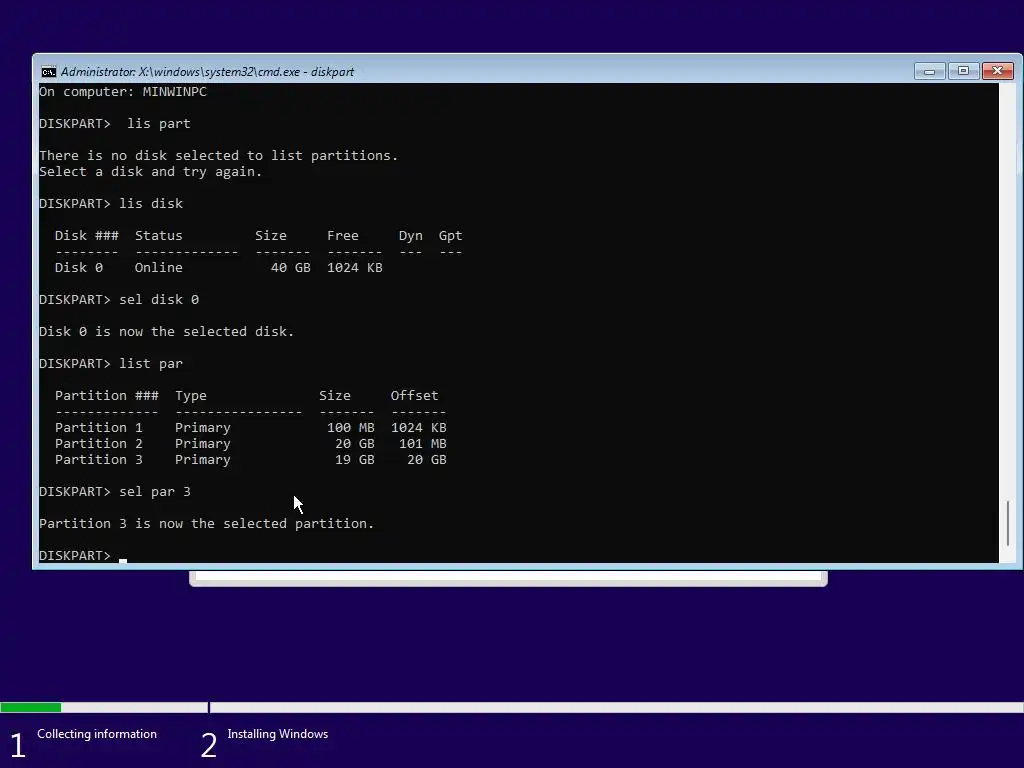Click 'Partition 3 is now the selected partition.'
The height and width of the screenshot is (768, 1024).
[206, 524]
